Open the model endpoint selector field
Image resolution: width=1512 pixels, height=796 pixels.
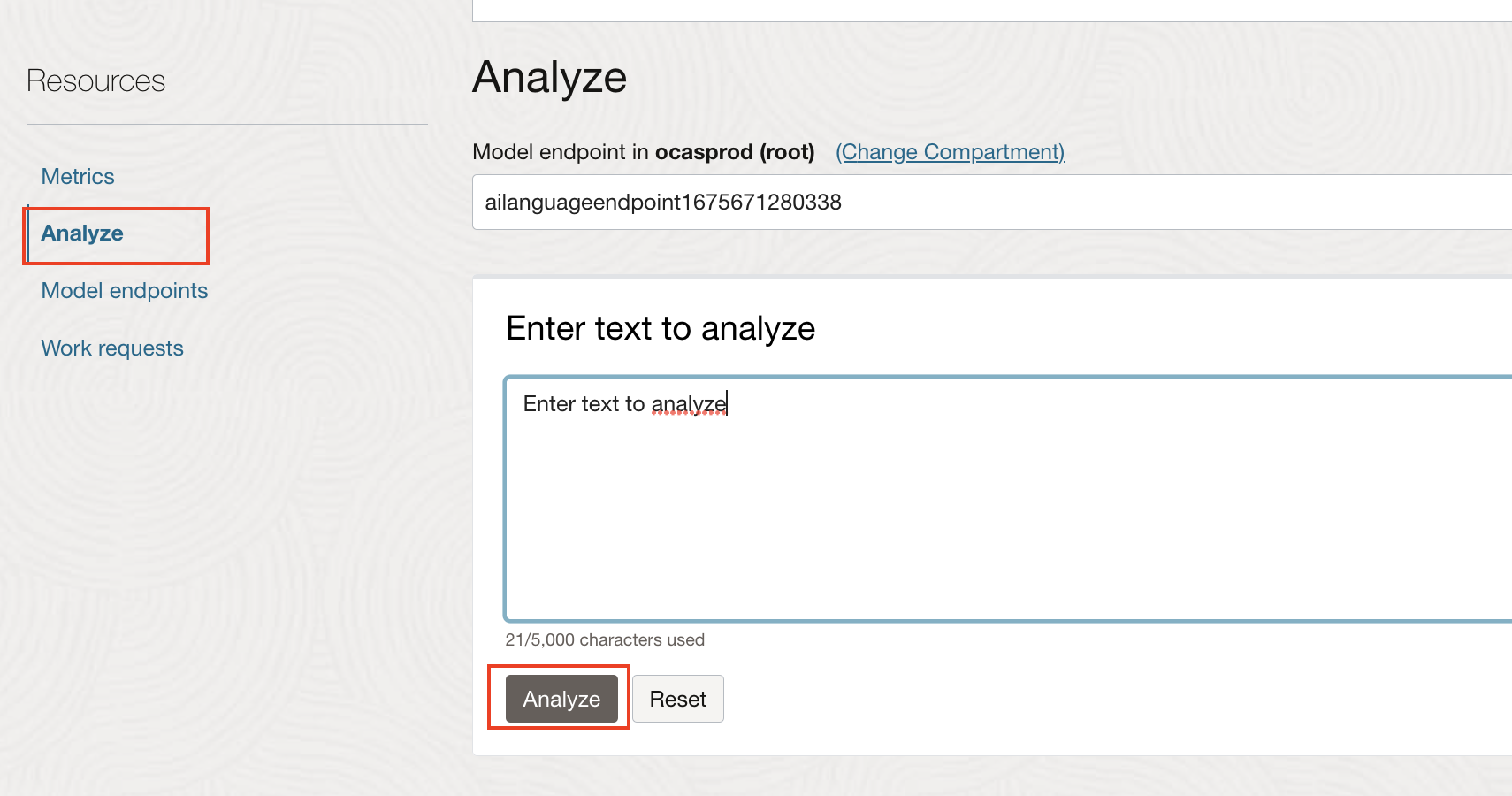point(992,203)
